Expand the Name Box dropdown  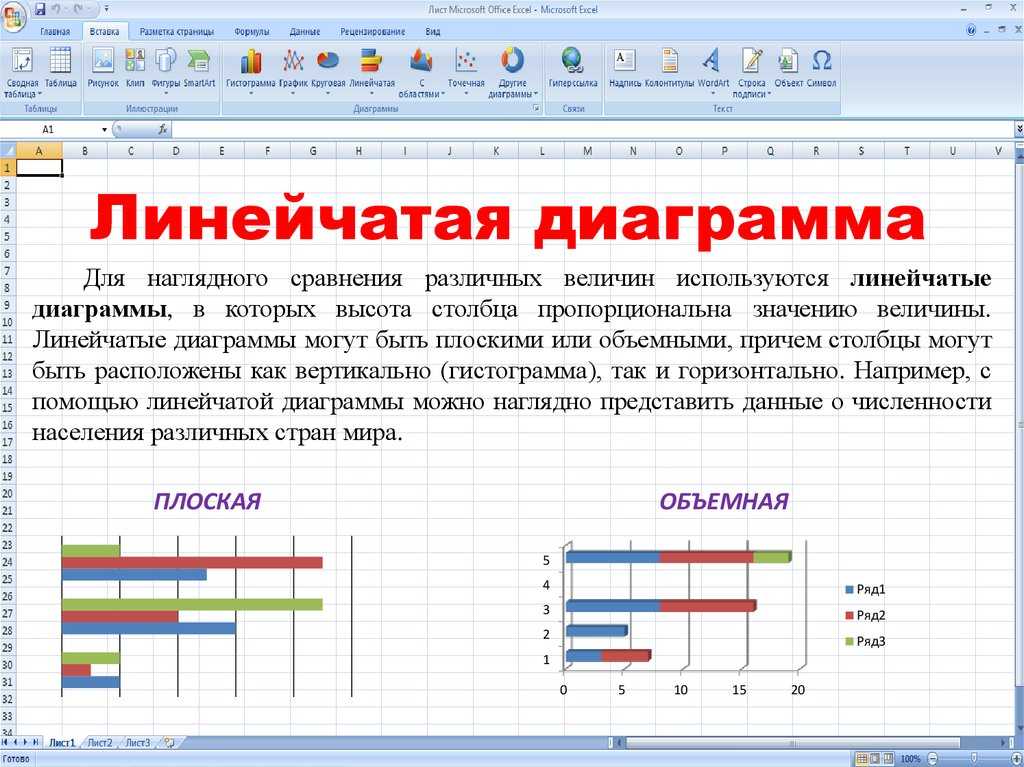coord(104,129)
